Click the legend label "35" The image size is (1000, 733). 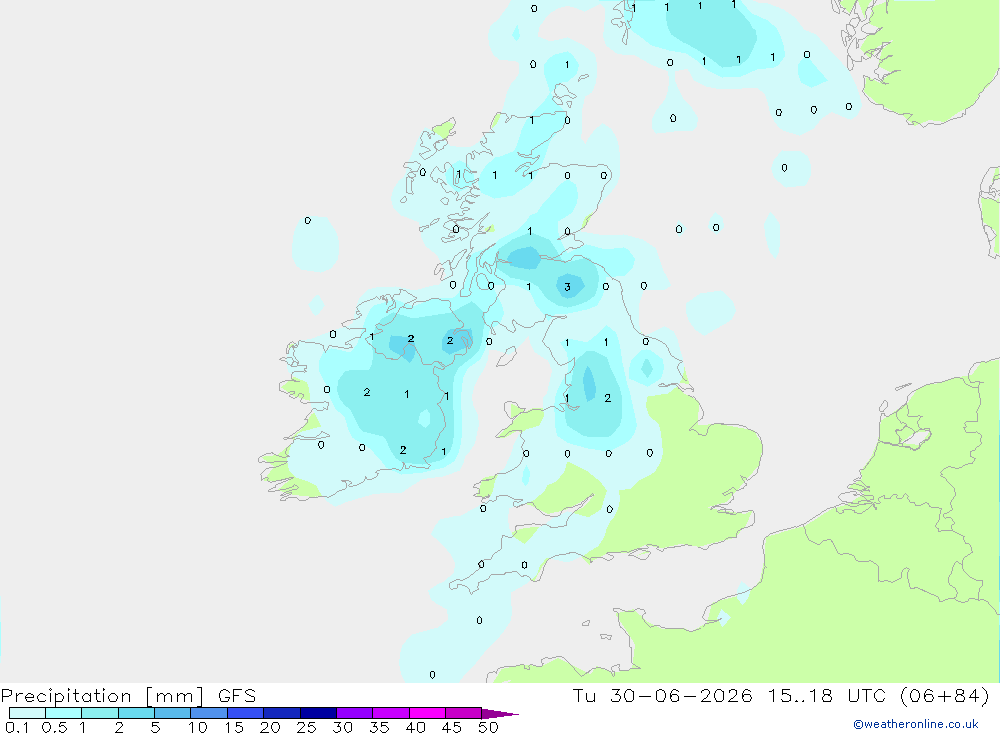pyautogui.click(x=379, y=727)
